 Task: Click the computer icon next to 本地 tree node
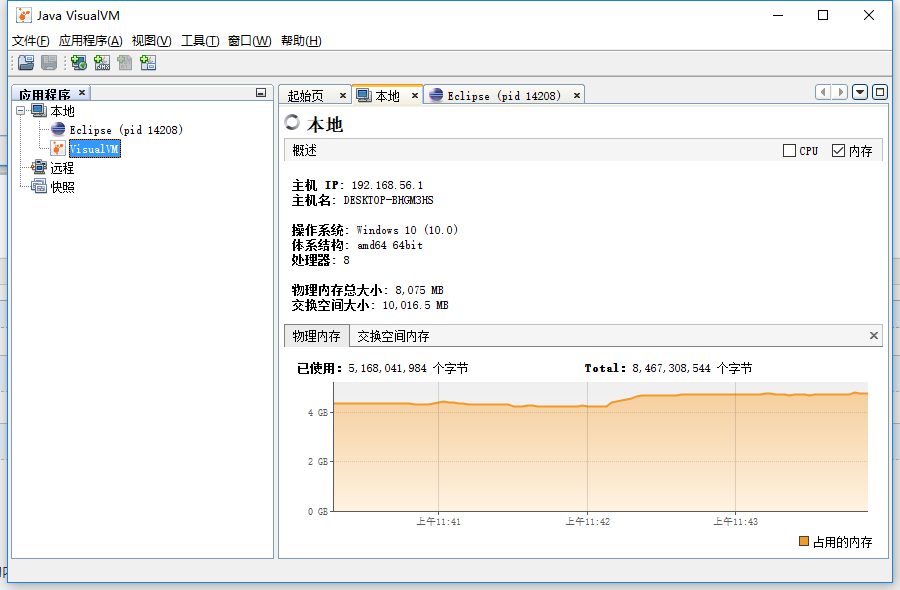pyautogui.click(x=38, y=110)
